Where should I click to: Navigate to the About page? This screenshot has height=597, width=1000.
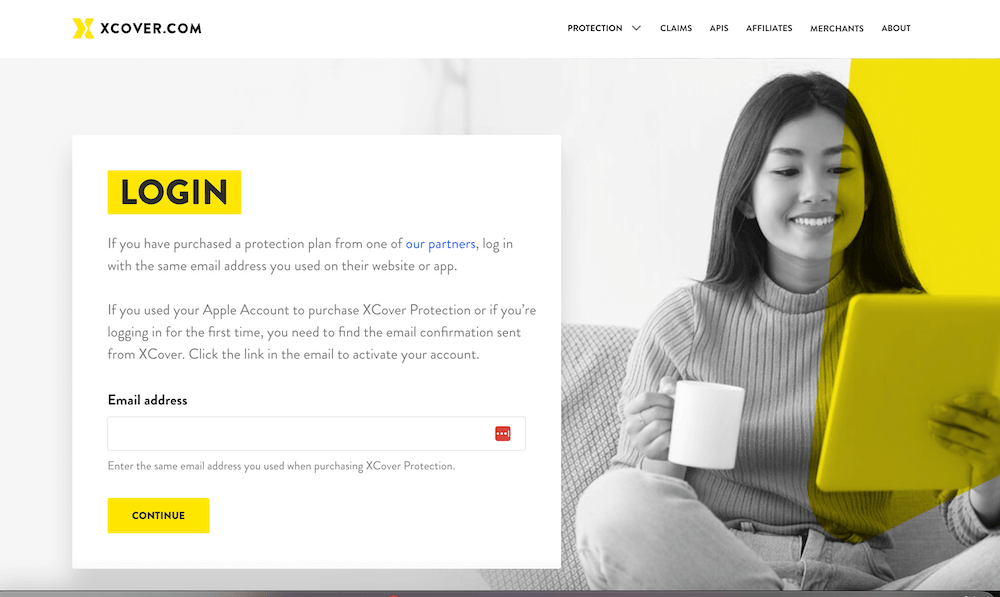pyautogui.click(x=895, y=28)
